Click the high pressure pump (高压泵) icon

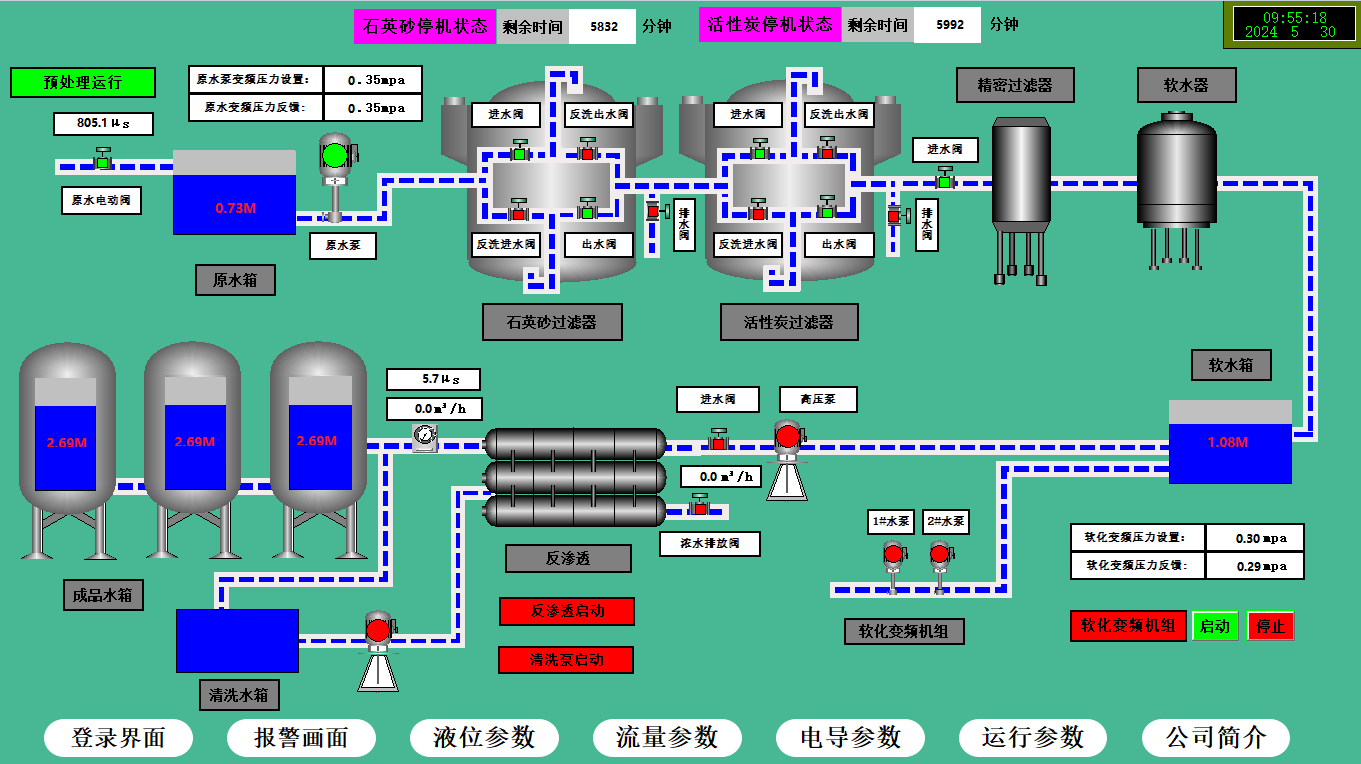[x=788, y=459]
